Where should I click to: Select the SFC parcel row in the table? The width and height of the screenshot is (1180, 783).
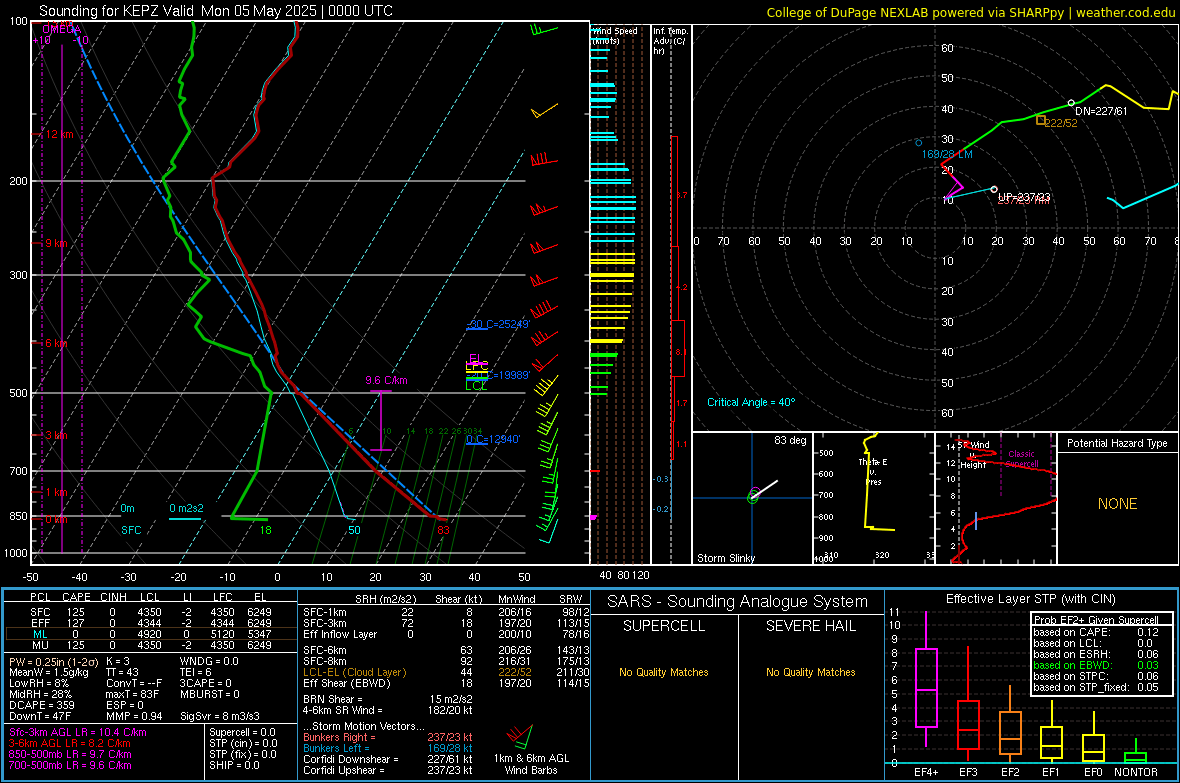click(151, 612)
